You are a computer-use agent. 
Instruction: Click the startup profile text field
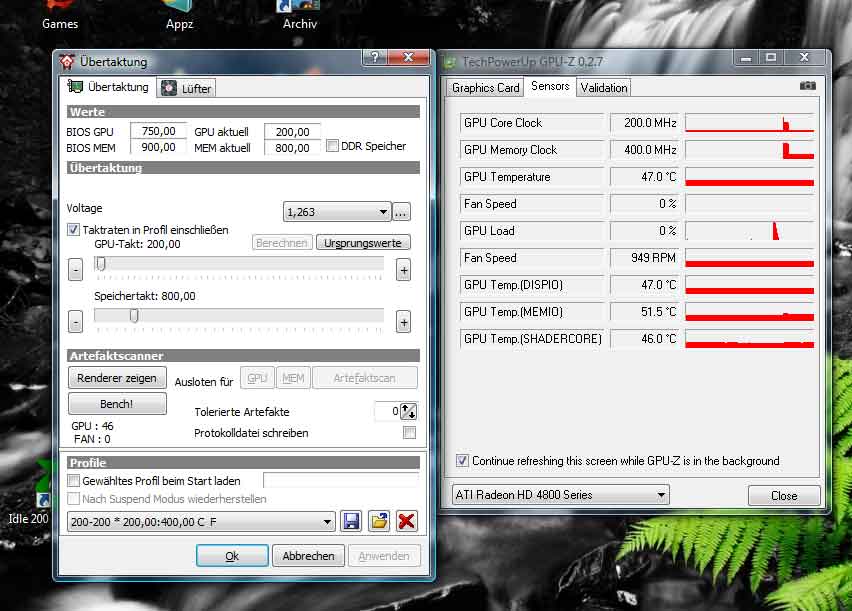coord(341,481)
